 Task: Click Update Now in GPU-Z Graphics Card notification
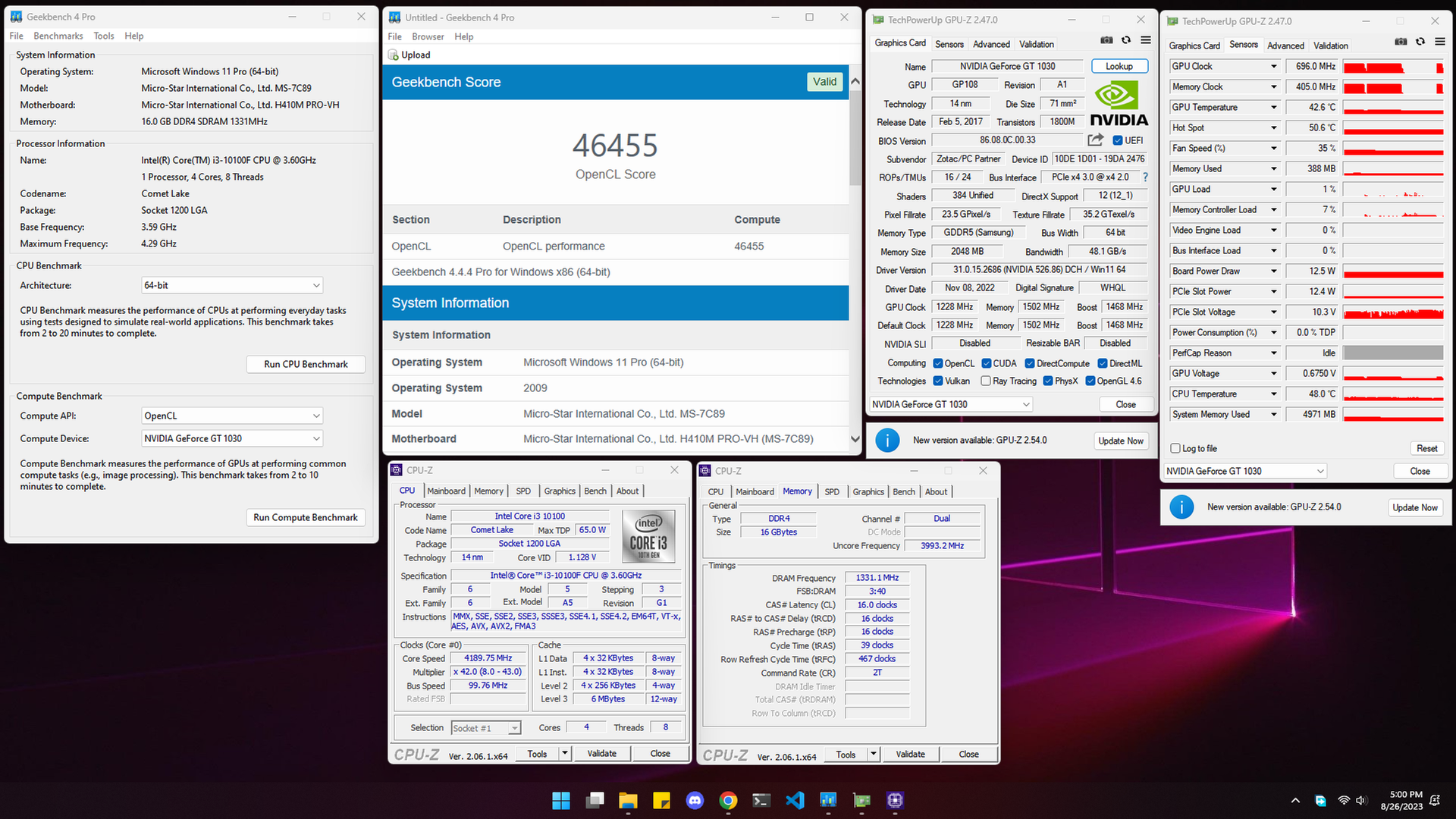click(1121, 441)
